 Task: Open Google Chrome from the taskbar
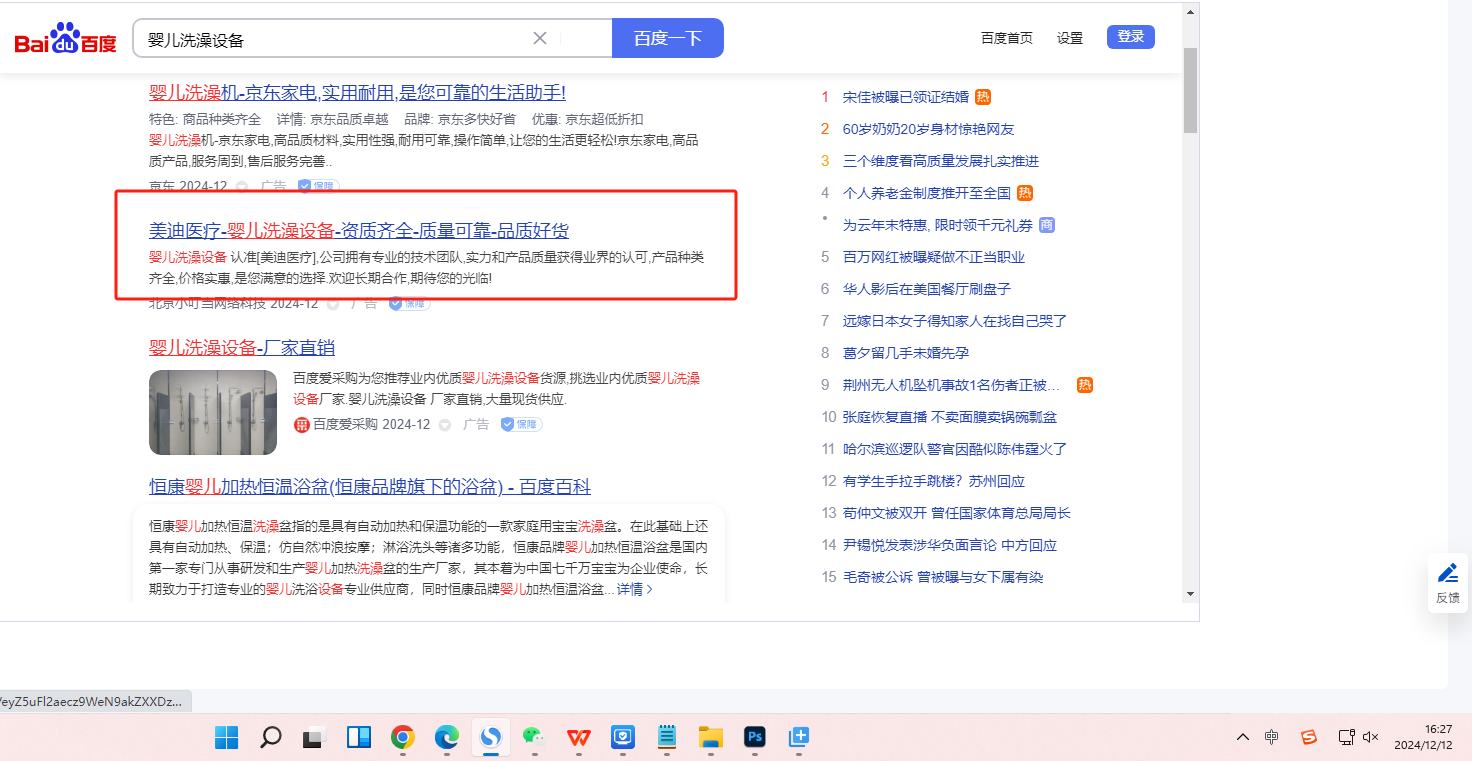(403, 738)
